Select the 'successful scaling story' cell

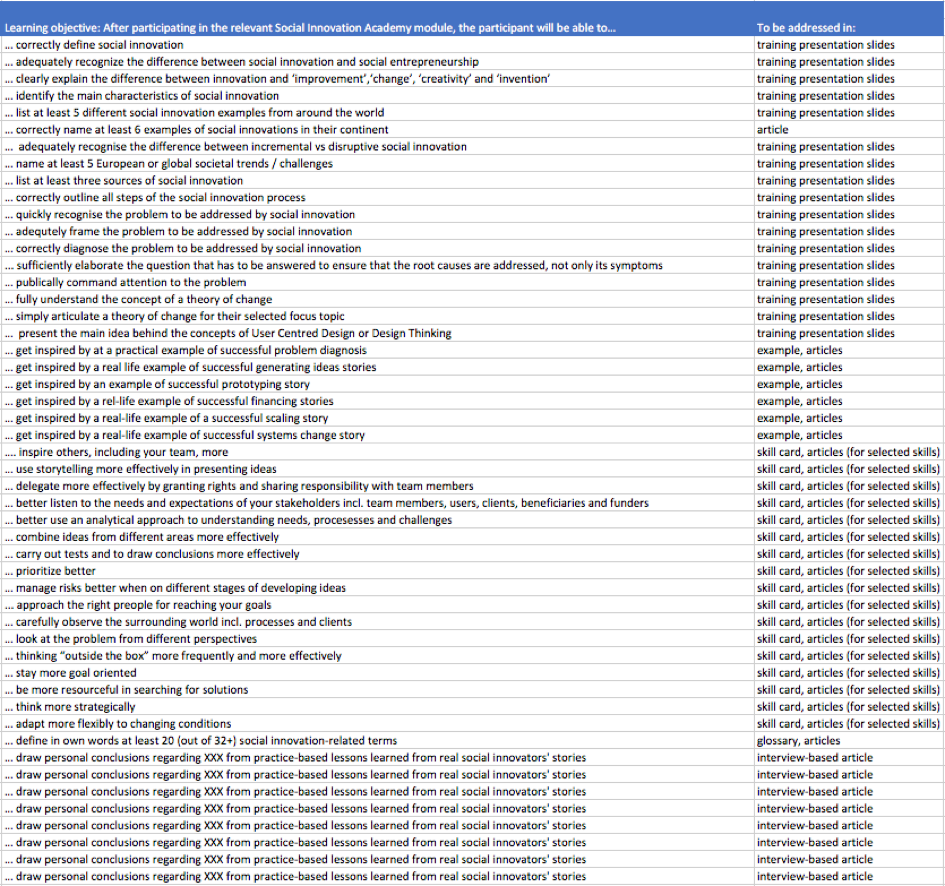click(377, 418)
